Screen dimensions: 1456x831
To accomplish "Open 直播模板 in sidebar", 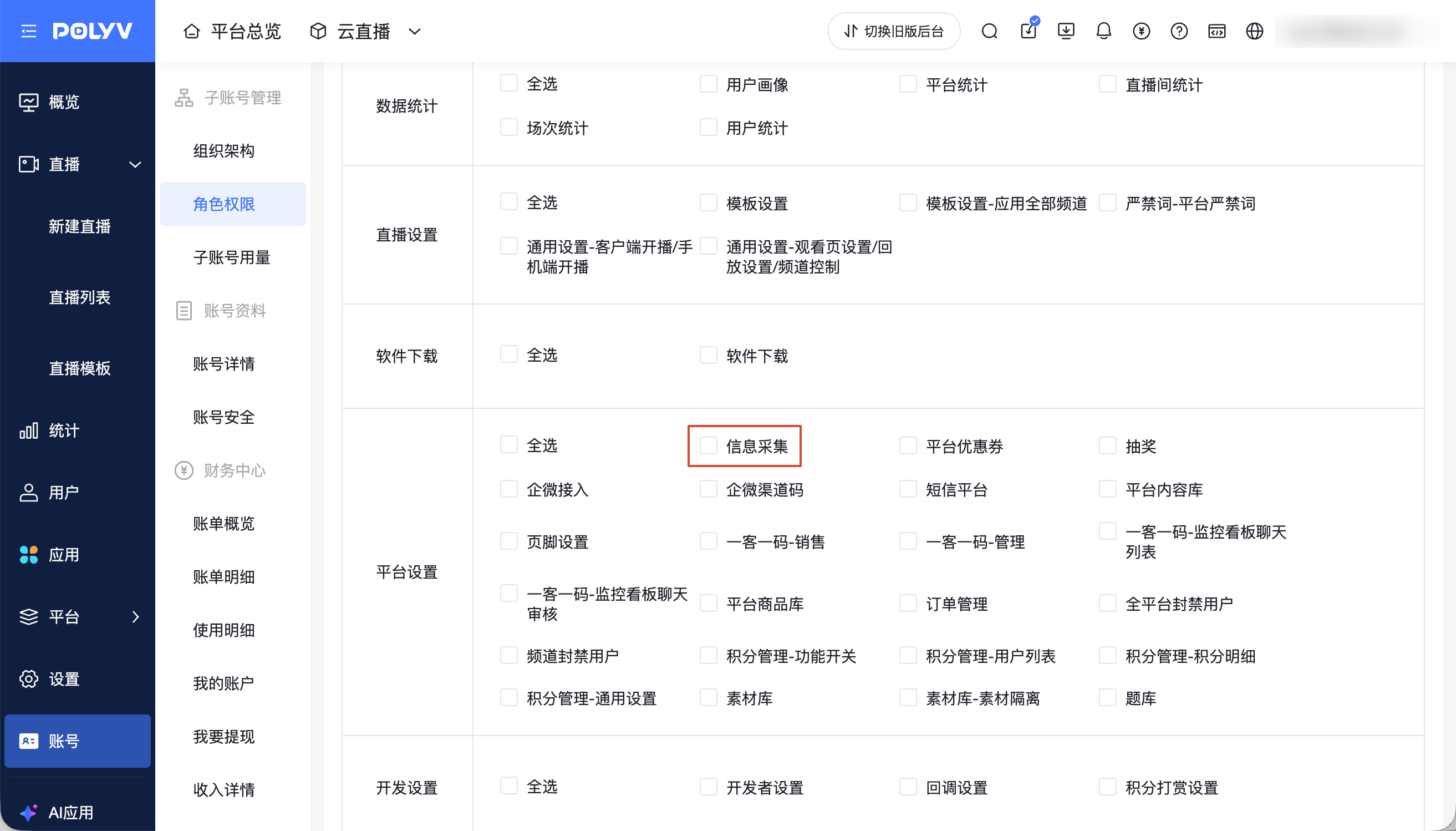I will tap(79, 368).
